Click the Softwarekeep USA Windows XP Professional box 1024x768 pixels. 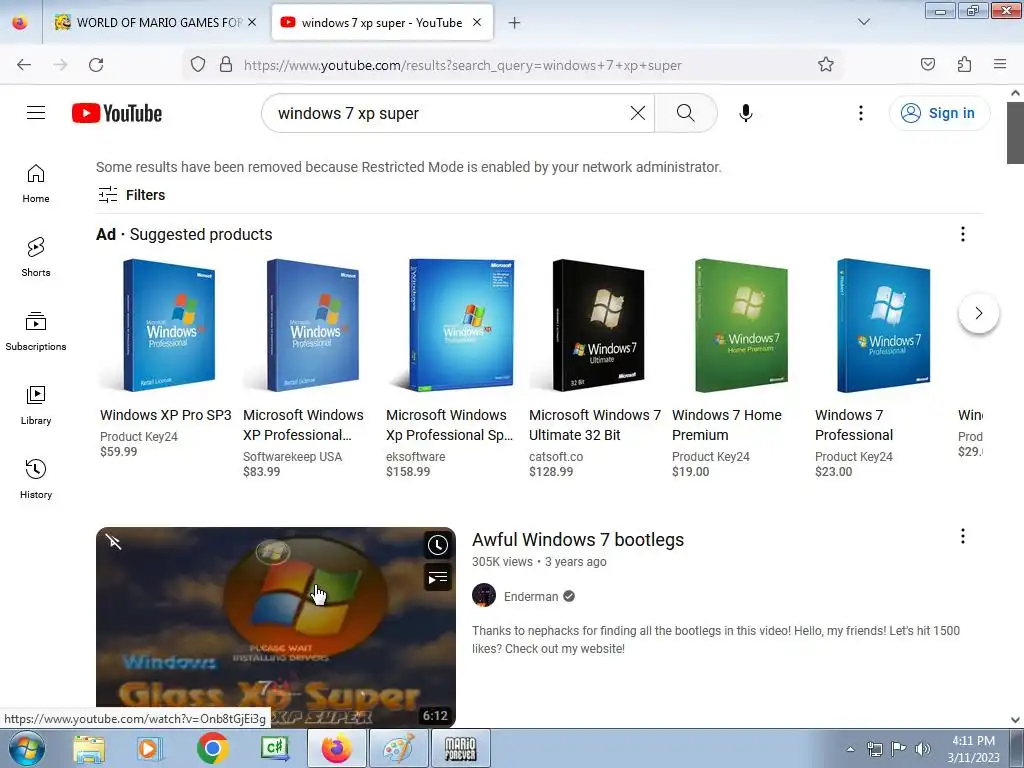tap(312, 325)
